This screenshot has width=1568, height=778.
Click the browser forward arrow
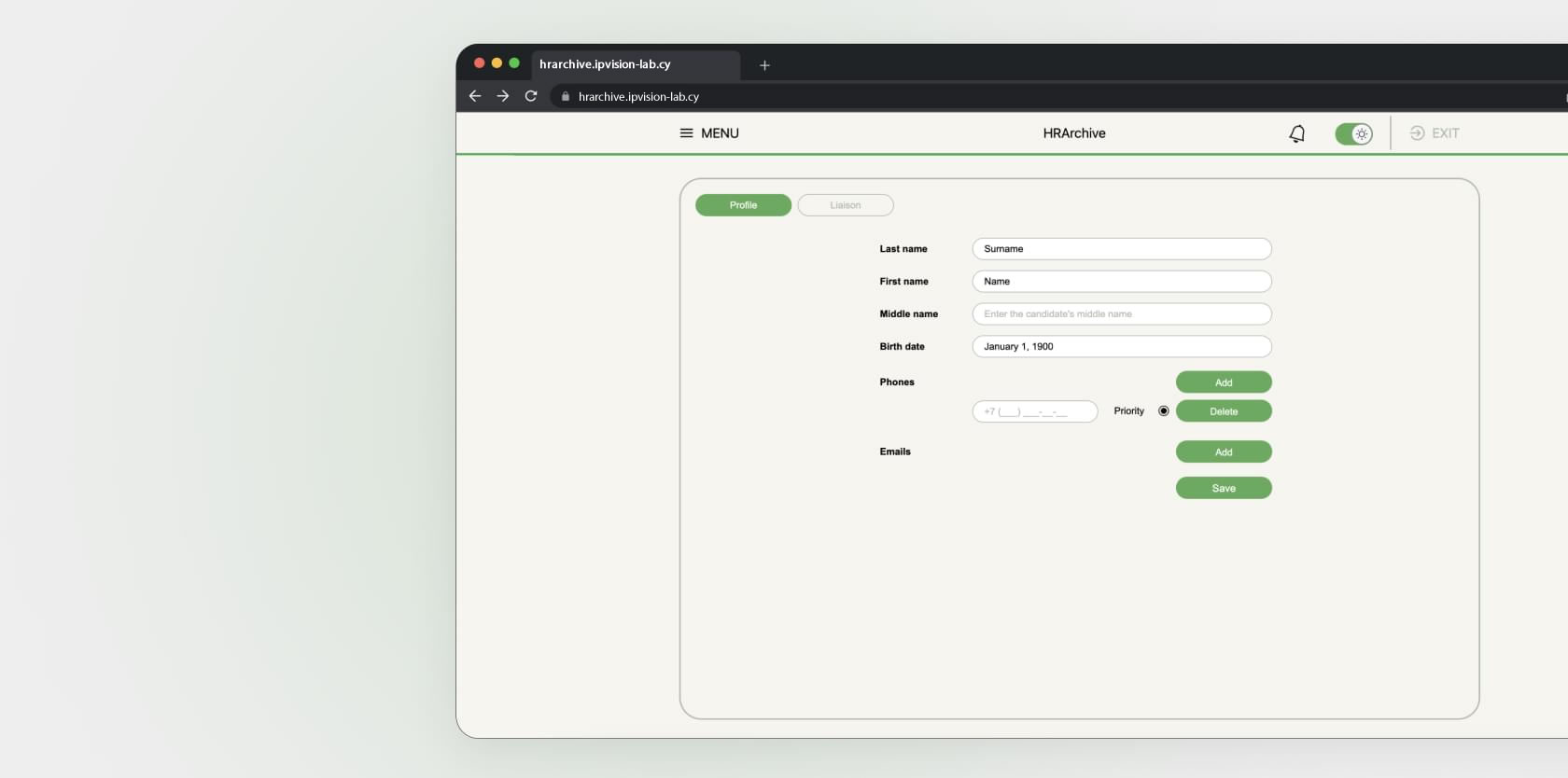point(503,96)
